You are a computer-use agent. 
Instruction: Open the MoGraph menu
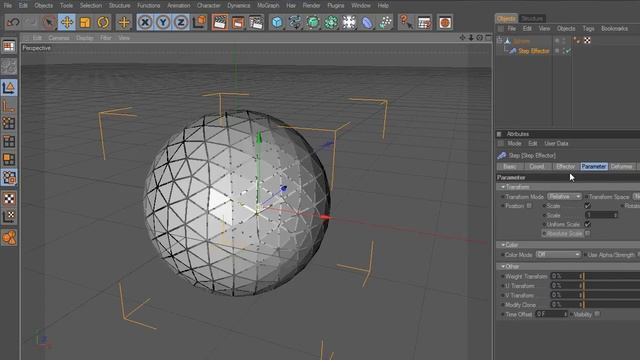coord(268,5)
